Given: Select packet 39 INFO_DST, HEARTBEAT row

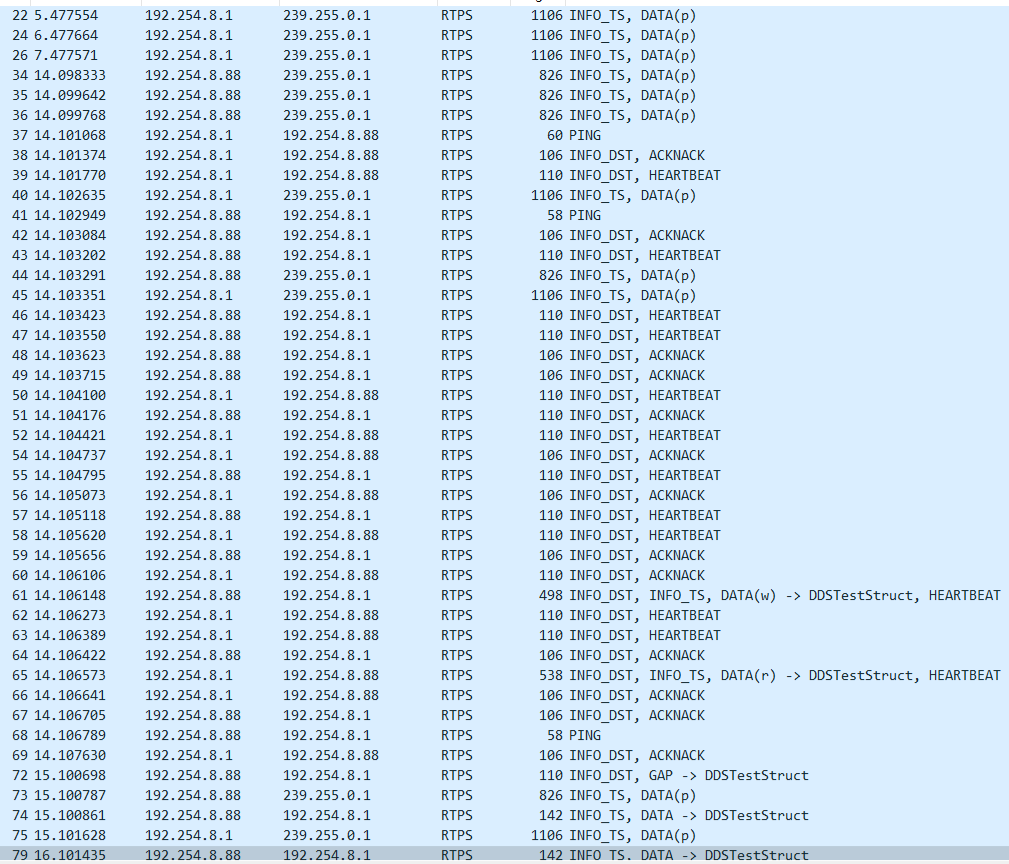Looking at the screenshot, I should pos(400,175).
